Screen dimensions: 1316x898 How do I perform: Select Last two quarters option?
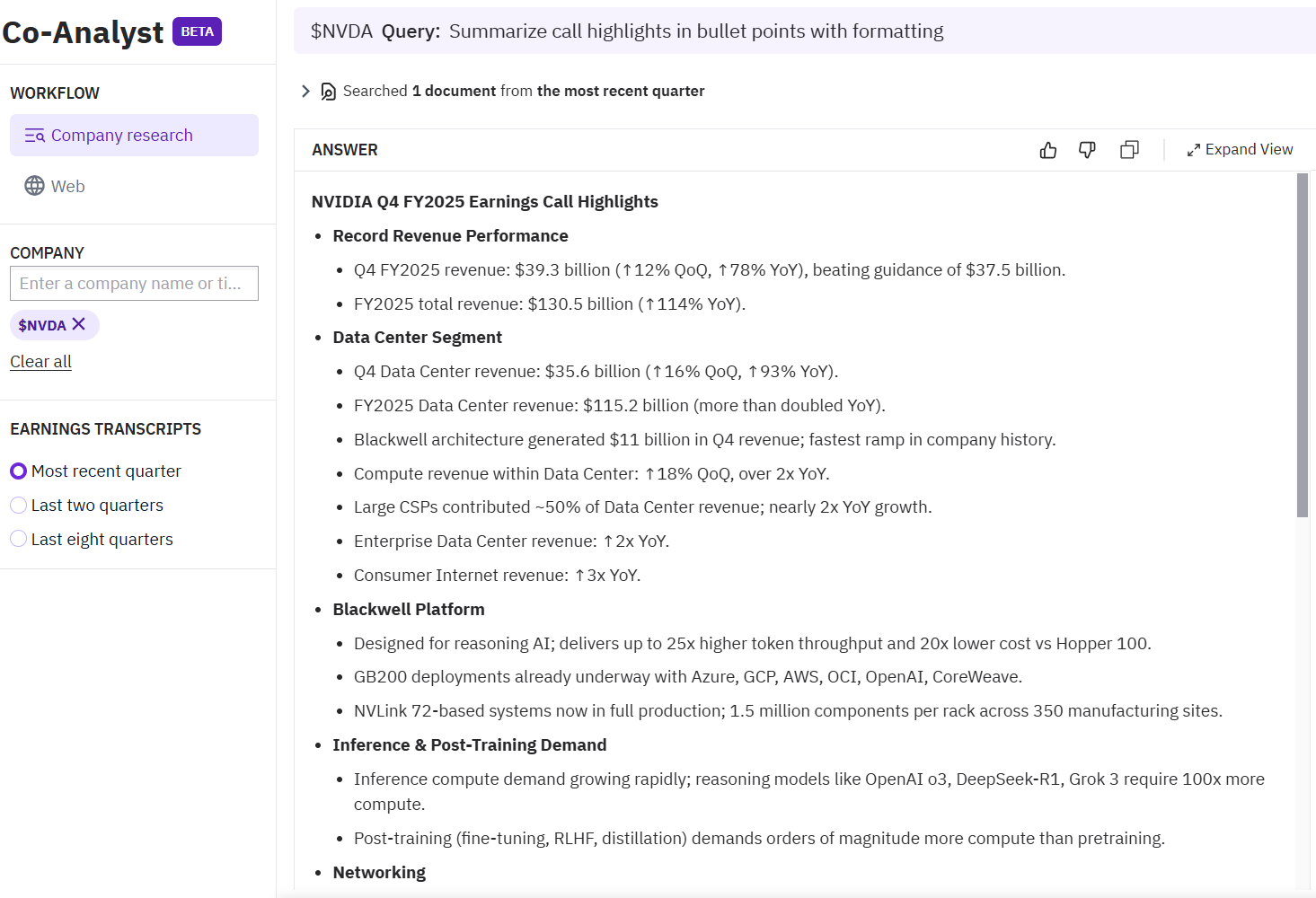point(18,506)
